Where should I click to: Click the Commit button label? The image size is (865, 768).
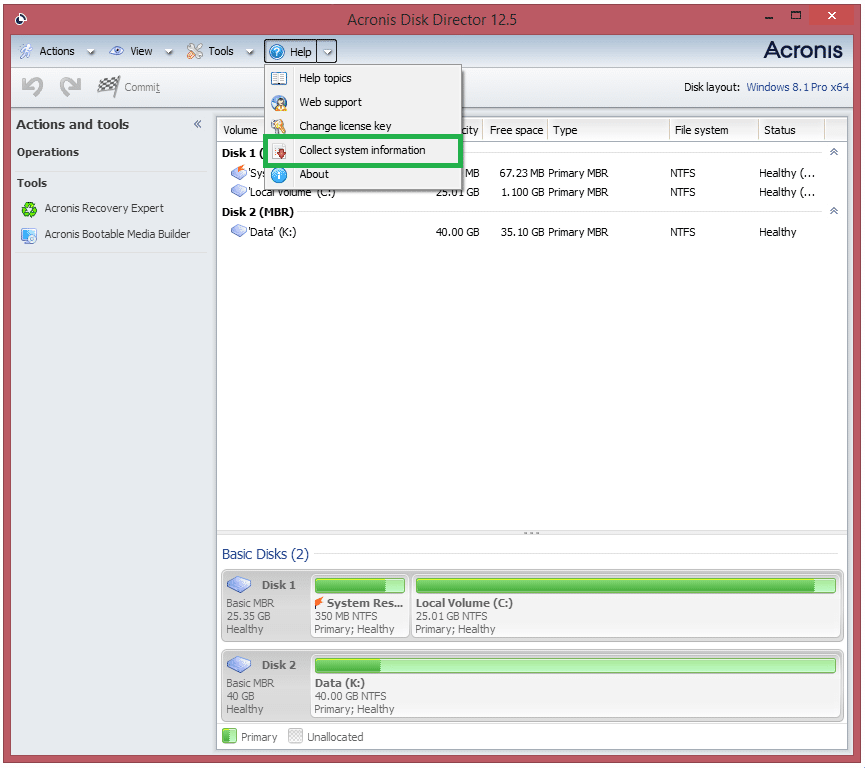tap(142, 87)
